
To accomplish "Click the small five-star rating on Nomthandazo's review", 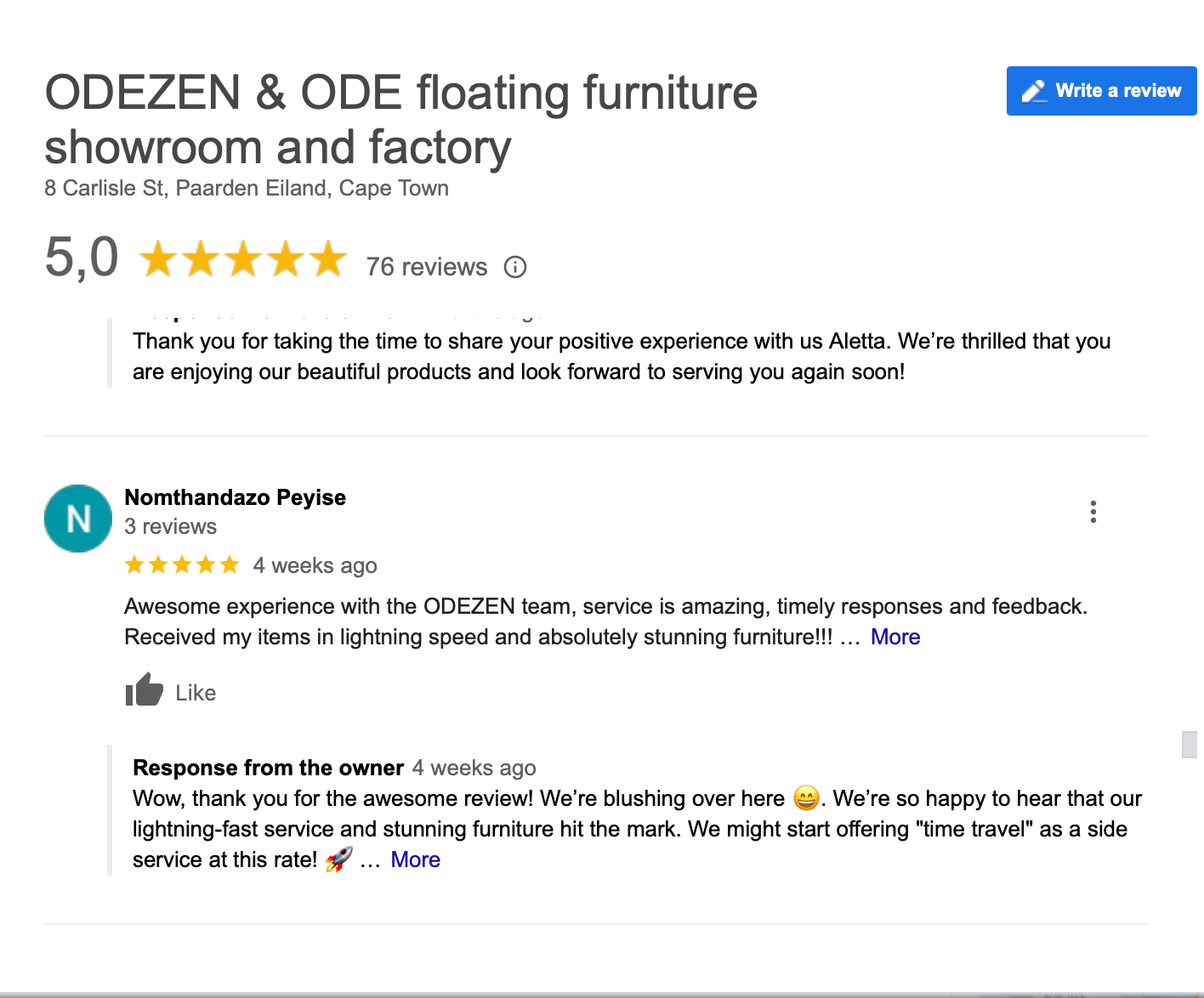I will pos(182,565).
